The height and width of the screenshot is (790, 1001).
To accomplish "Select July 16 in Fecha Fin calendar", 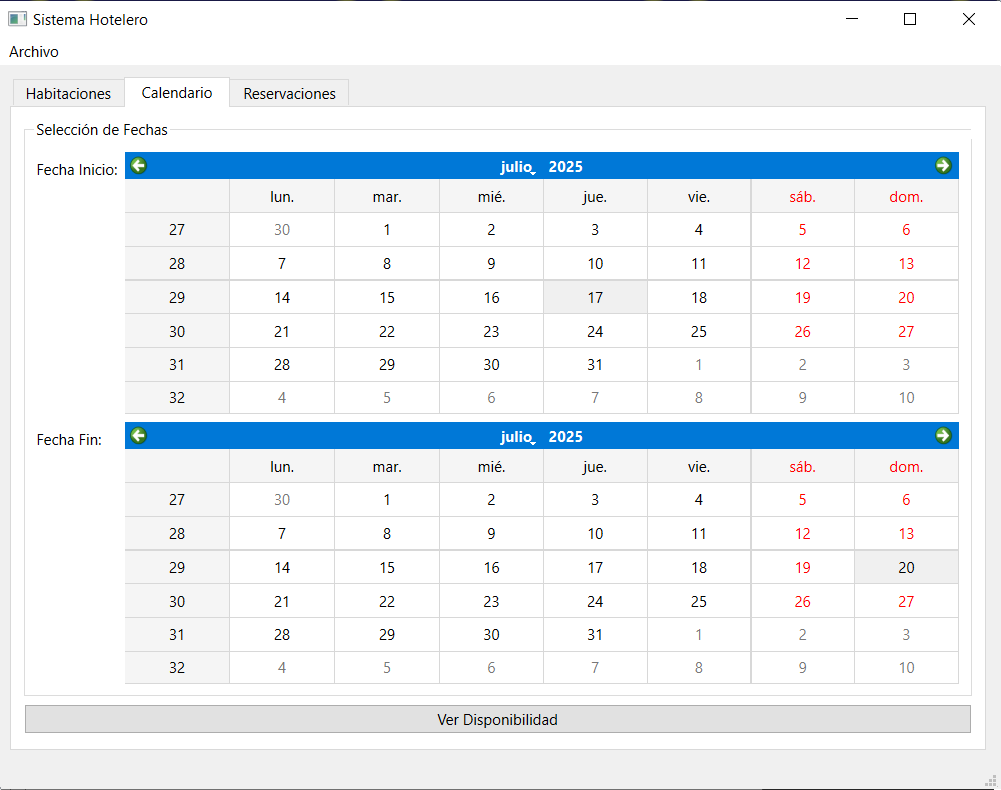I will pos(491,568).
